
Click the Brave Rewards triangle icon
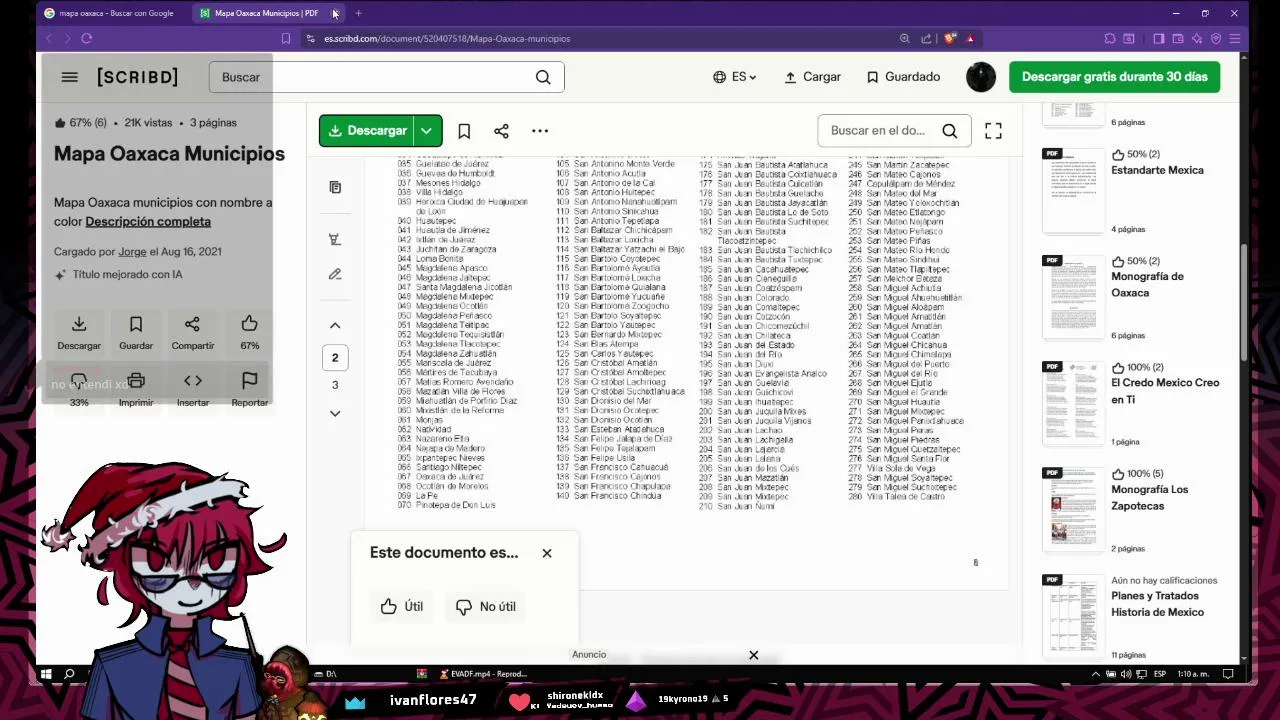click(x=970, y=38)
